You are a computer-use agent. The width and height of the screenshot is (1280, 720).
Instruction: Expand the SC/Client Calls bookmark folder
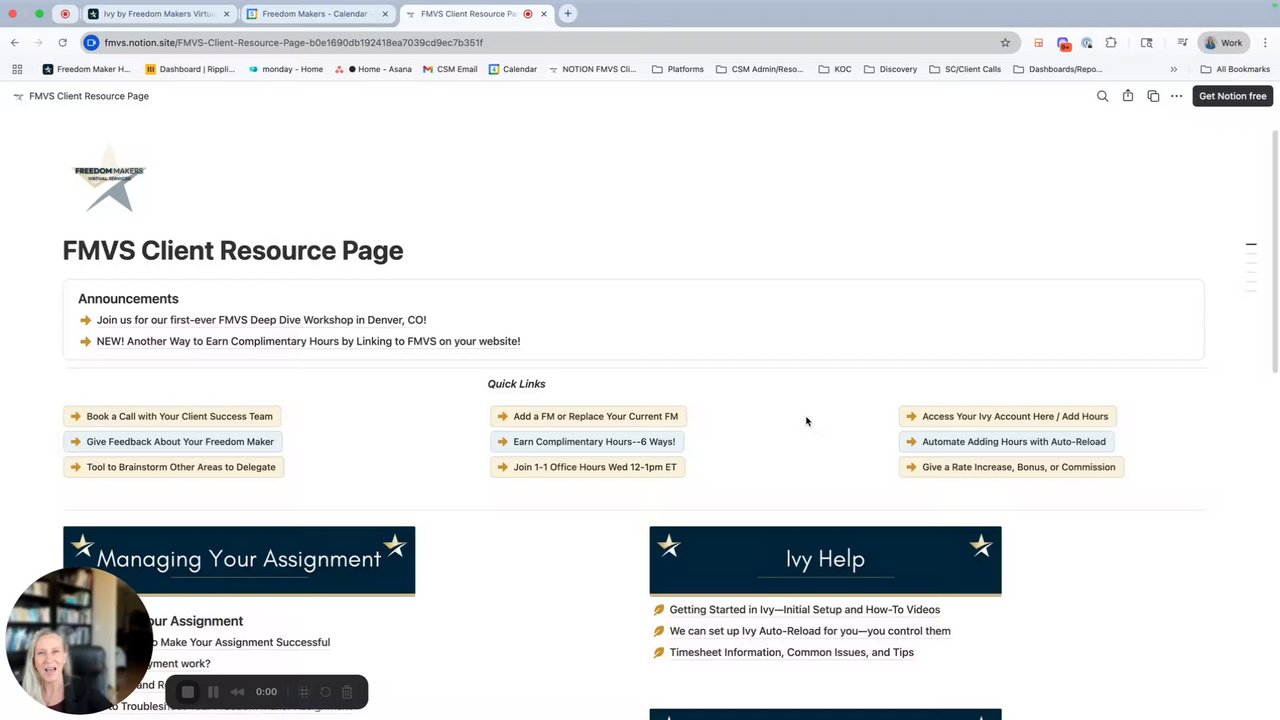coord(965,69)
